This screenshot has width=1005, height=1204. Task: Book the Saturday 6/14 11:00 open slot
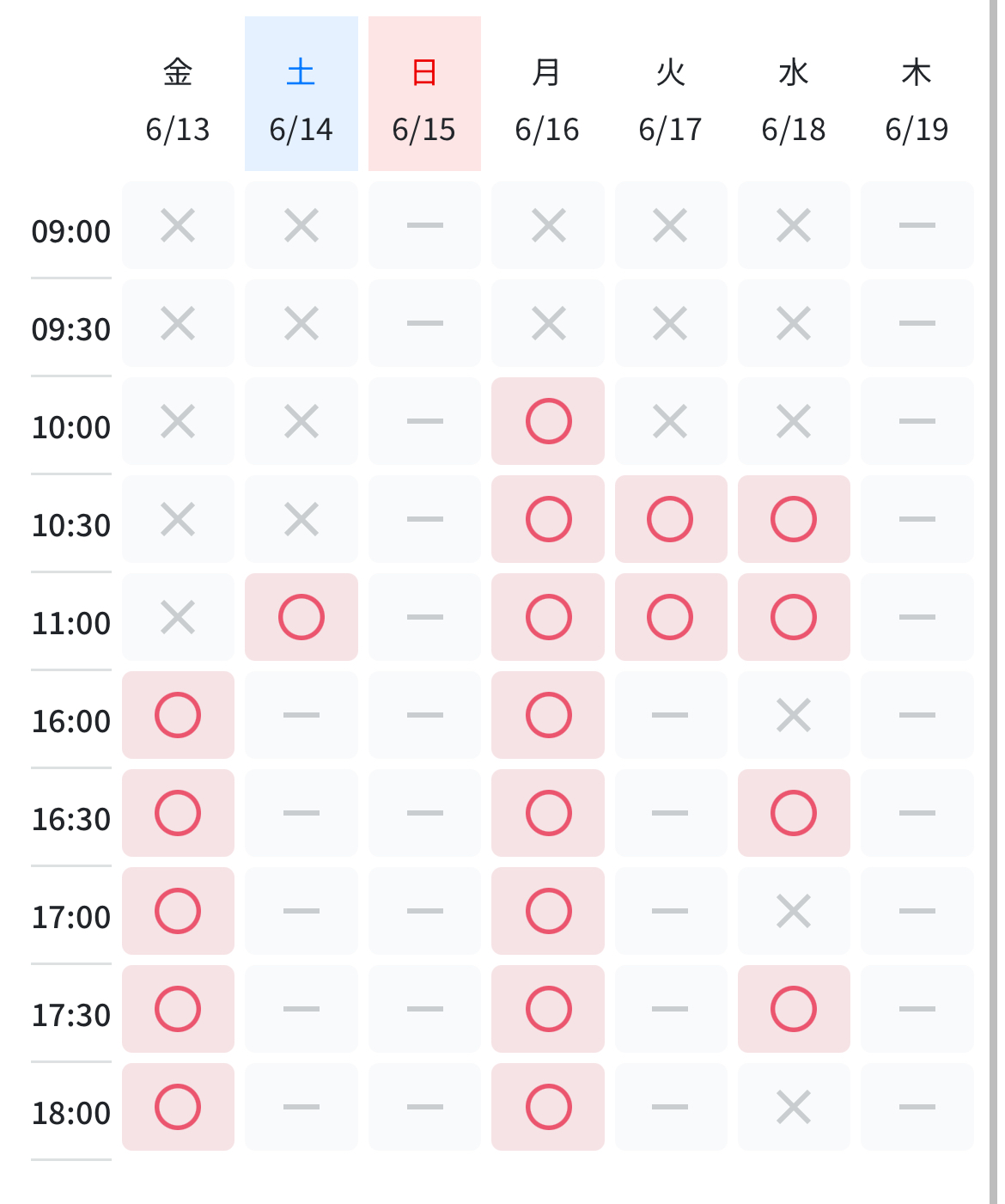click(301, 617)
